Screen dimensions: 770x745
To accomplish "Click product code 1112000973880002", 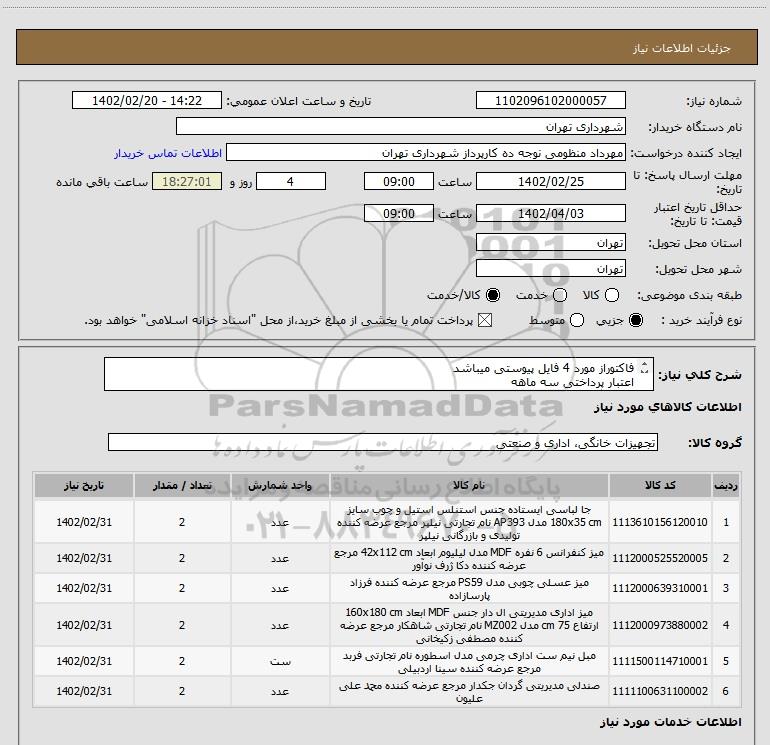I will [660, 625].
